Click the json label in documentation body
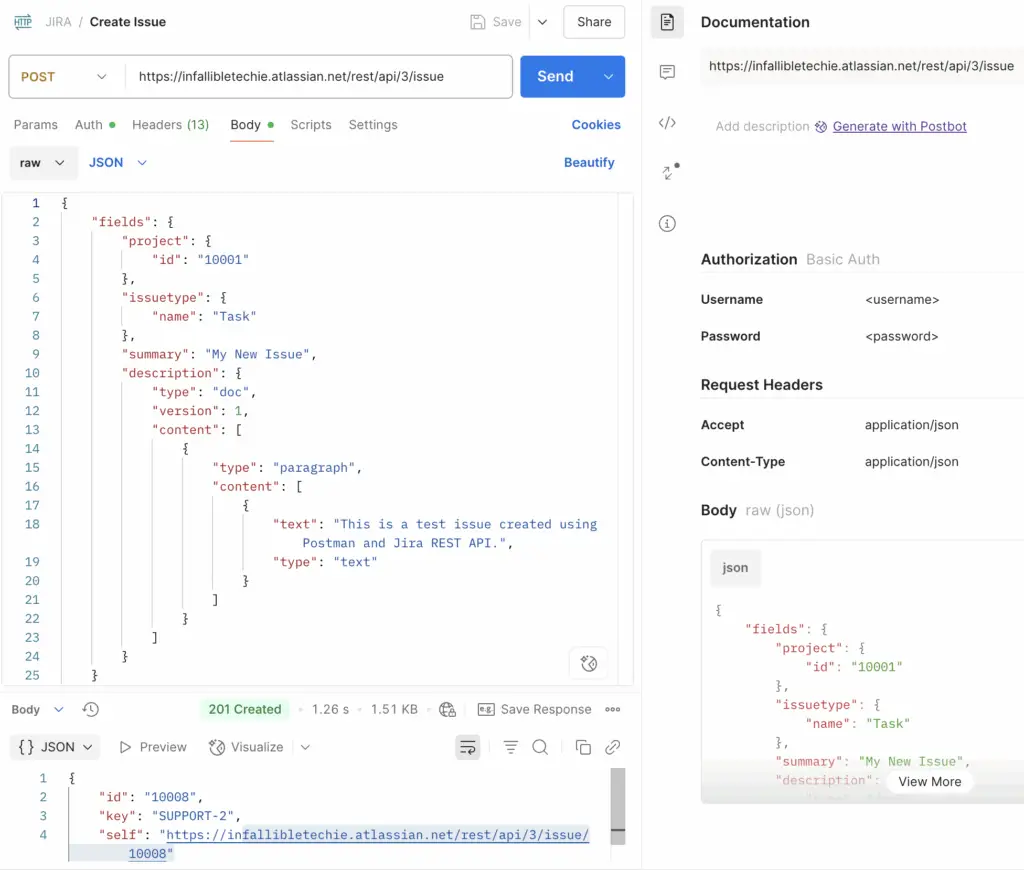 pyautogui.click(x=735, y=568)
